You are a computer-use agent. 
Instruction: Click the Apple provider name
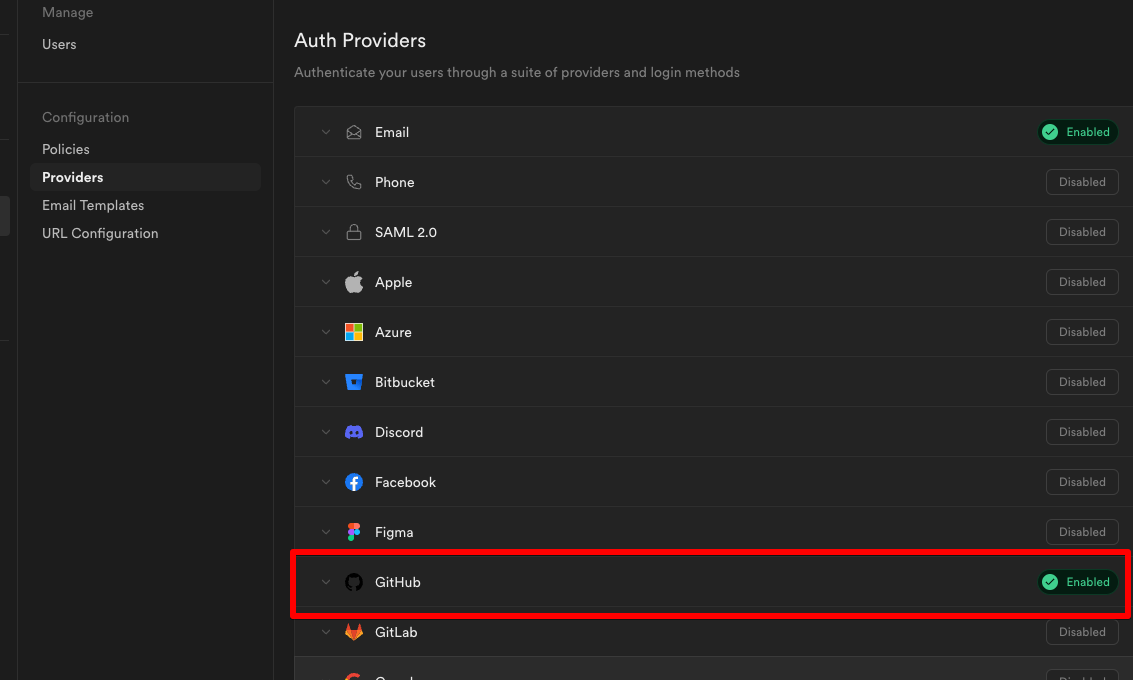click(x=393, y=282)
